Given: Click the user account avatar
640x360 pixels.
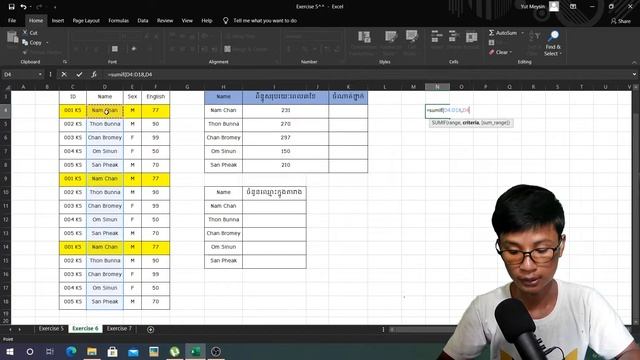Looking at the screenshot, I should (x=554, y=6).
